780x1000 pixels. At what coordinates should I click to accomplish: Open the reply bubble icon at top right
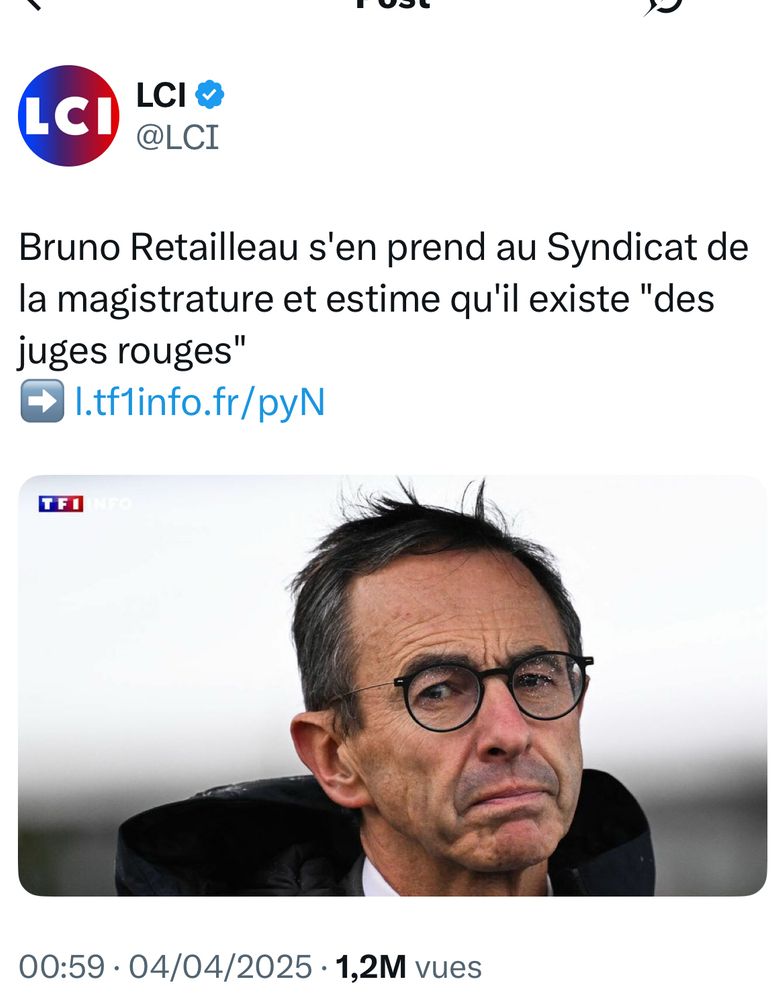(x=663, y=5)
